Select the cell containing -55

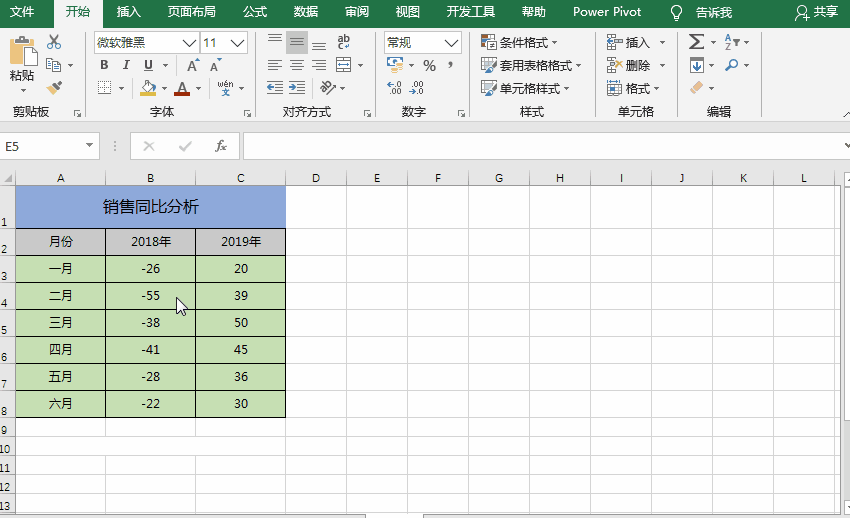151,296
